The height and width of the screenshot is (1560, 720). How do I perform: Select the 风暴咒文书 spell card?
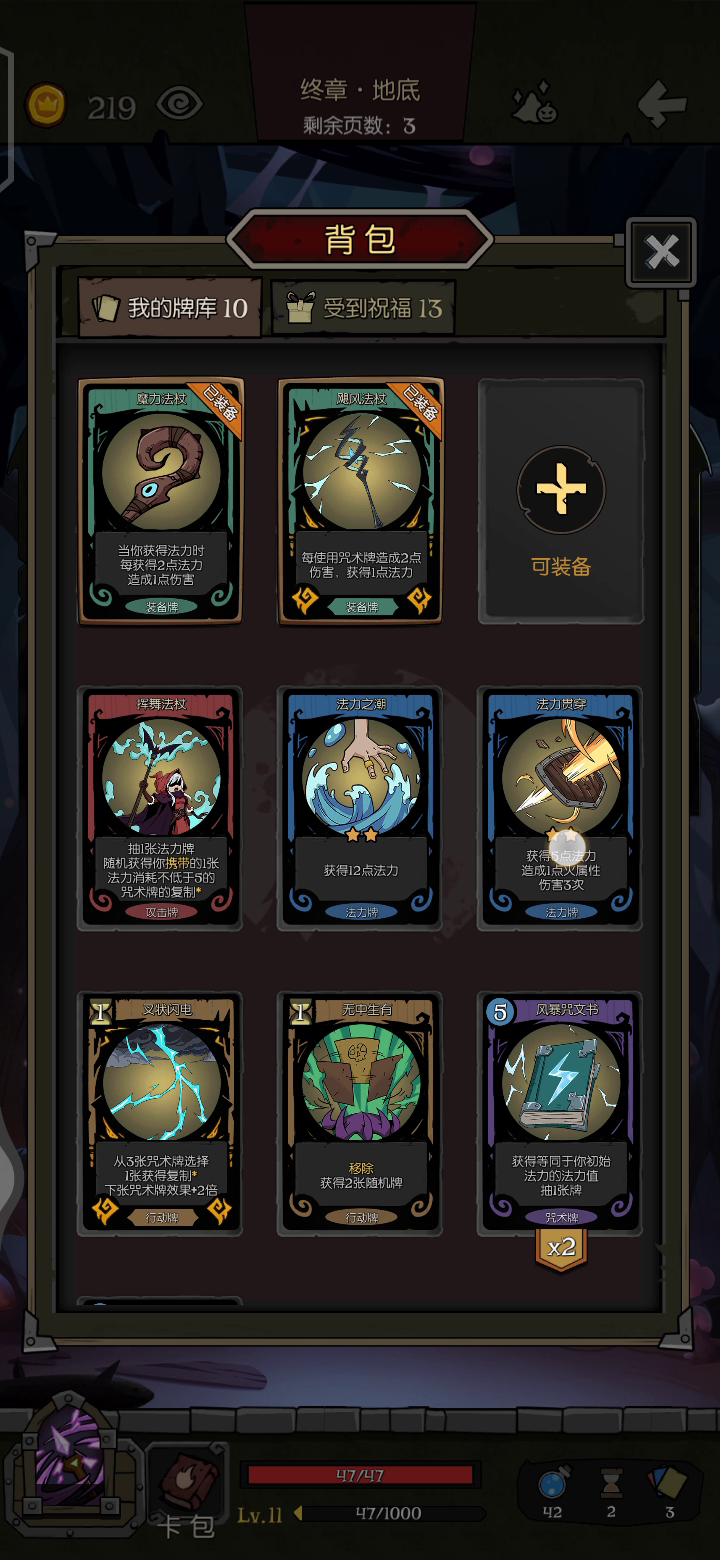(x=561, y=1114)
